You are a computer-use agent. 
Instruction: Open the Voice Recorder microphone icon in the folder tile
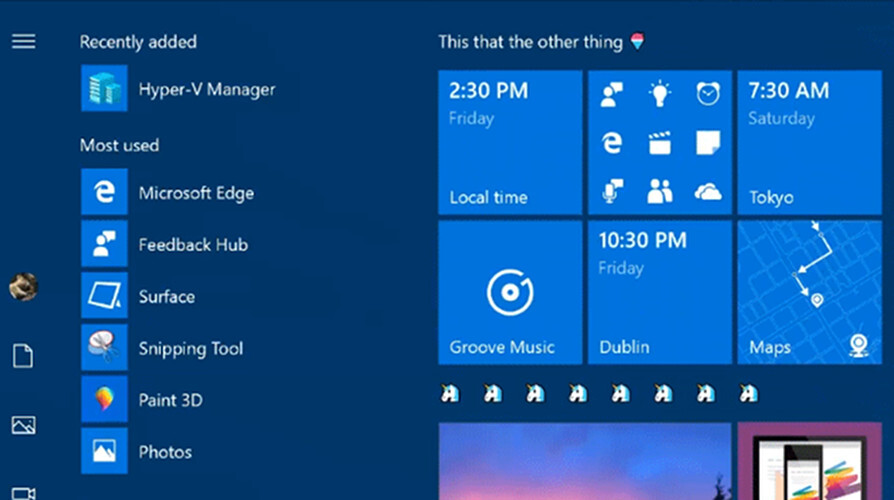tap(612, 191)
